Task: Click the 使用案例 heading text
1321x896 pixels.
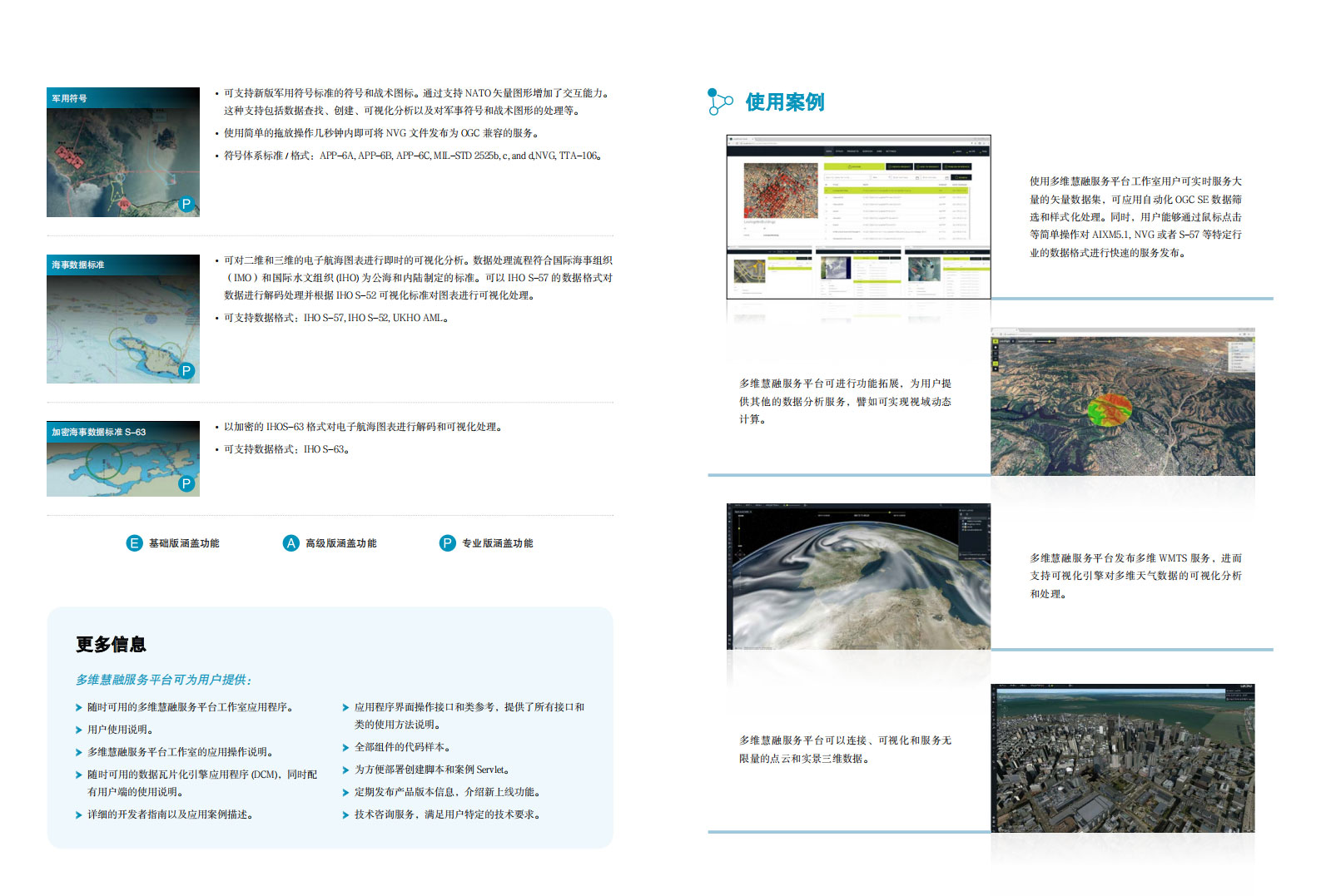Action: 784,102
